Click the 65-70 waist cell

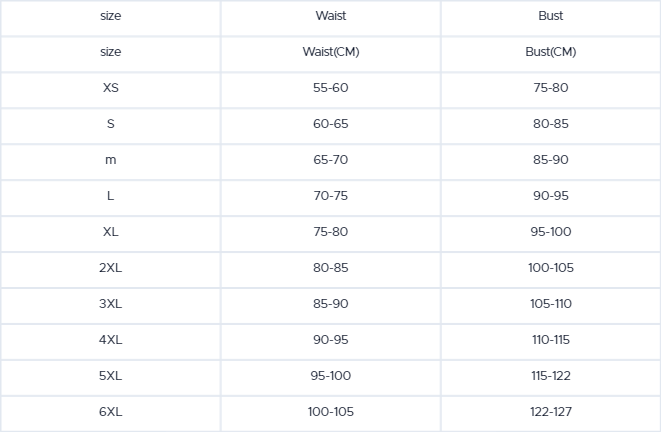pyautogui.click(x=330, y=160)
